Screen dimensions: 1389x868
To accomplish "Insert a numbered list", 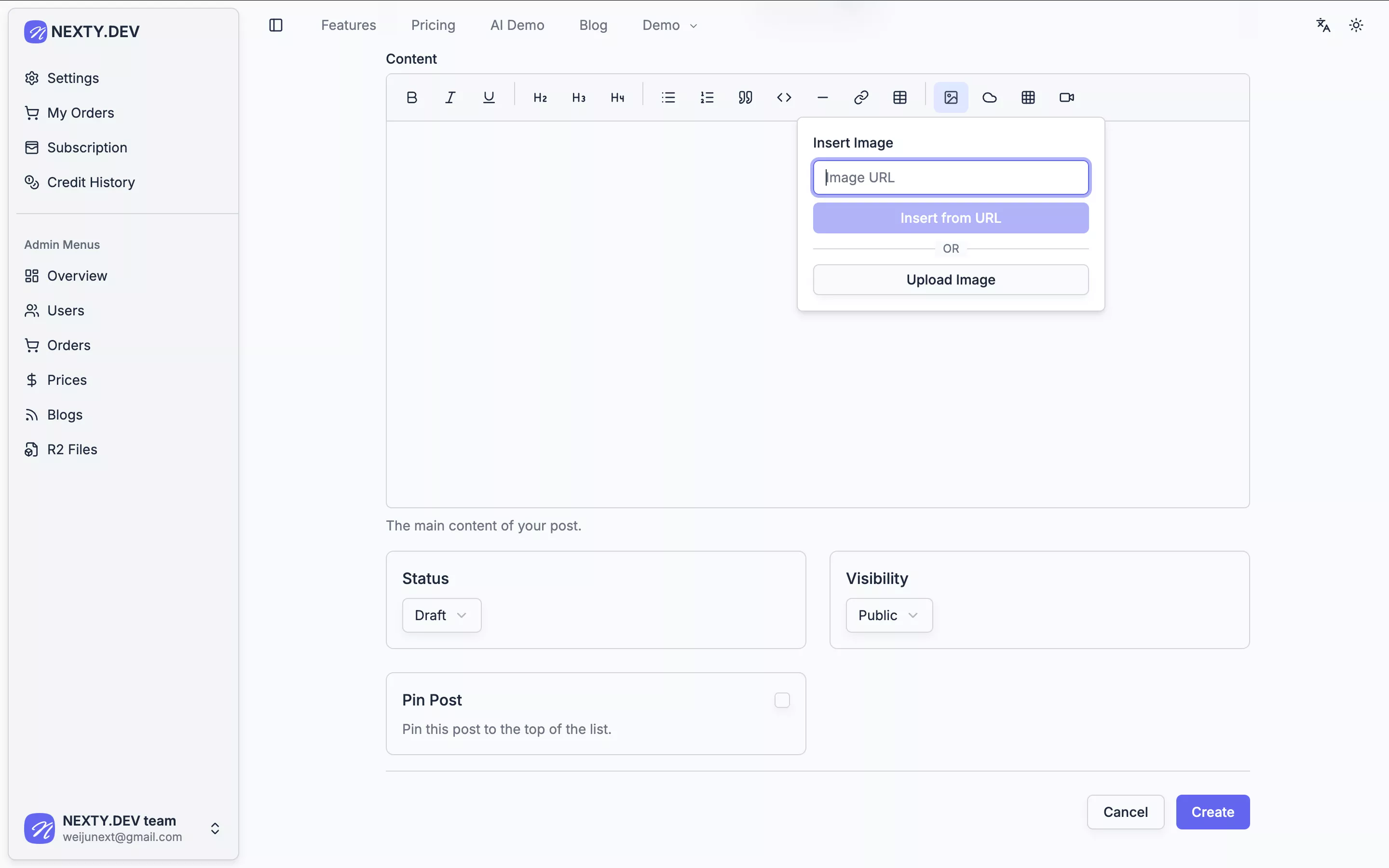I will point(707,97).
